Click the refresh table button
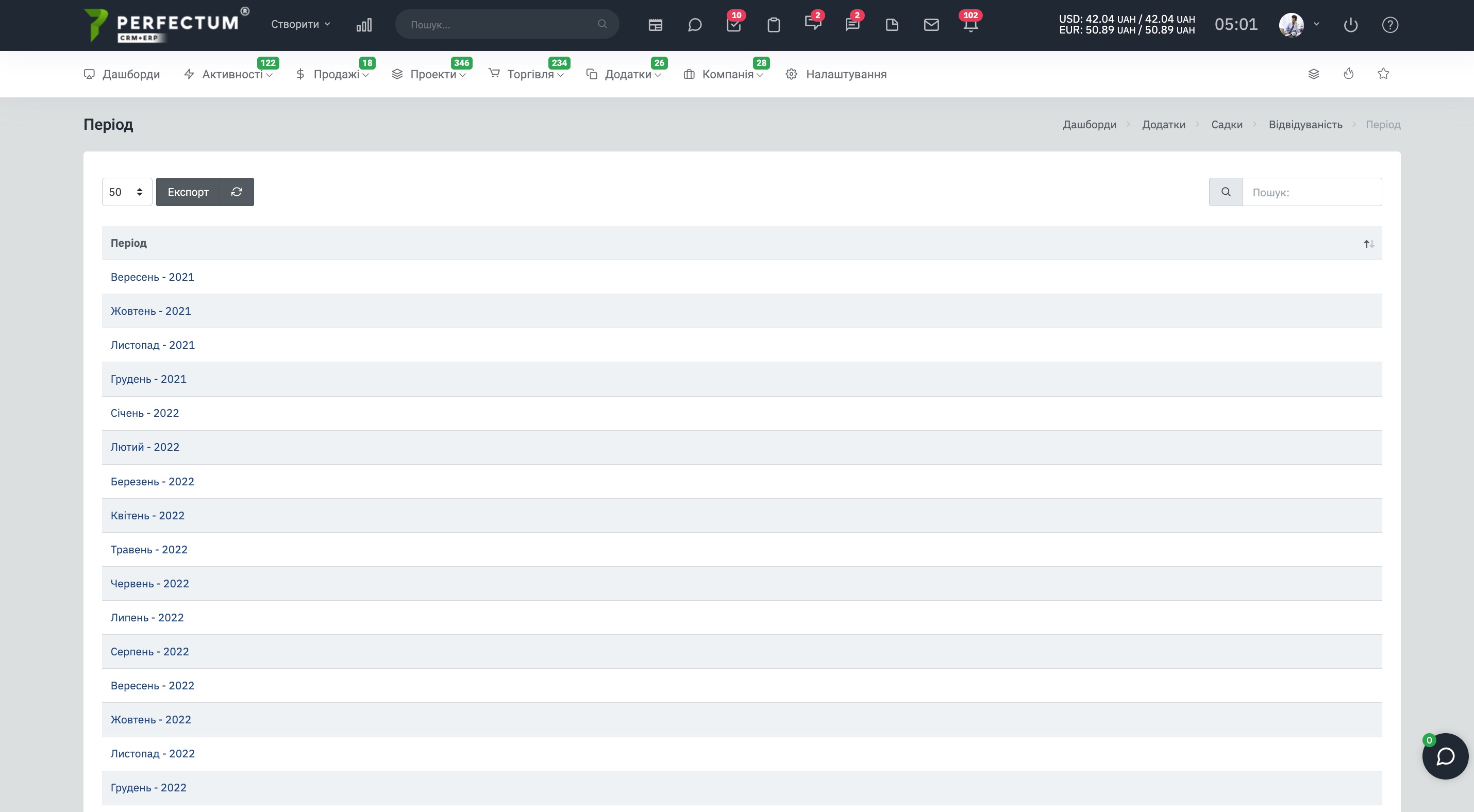 coord(237,192)
